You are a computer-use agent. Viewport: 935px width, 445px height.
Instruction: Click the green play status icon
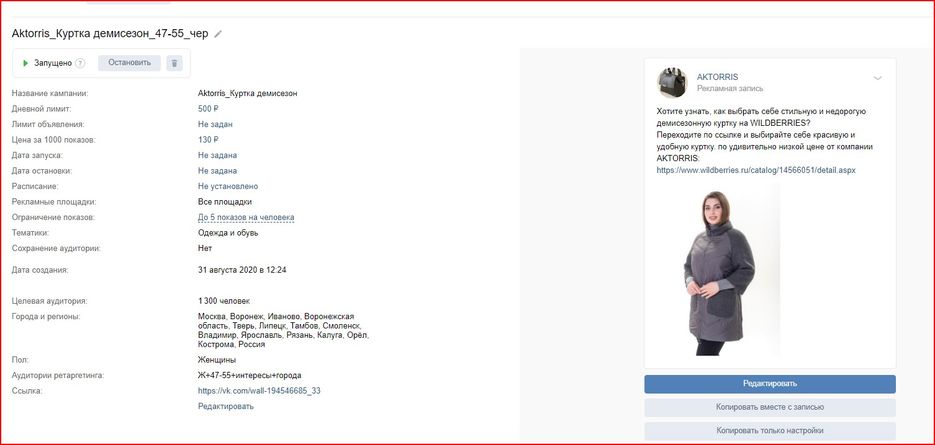[x=26, y=63]
